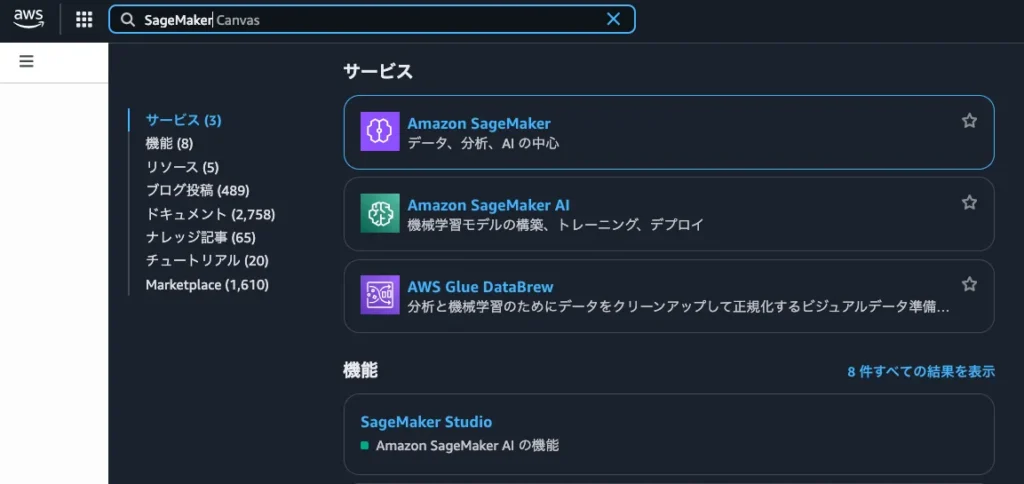This screenshot has height=484, width=1024.
Task: Expand the hamburger navigation menu
Action: point(27,61)
